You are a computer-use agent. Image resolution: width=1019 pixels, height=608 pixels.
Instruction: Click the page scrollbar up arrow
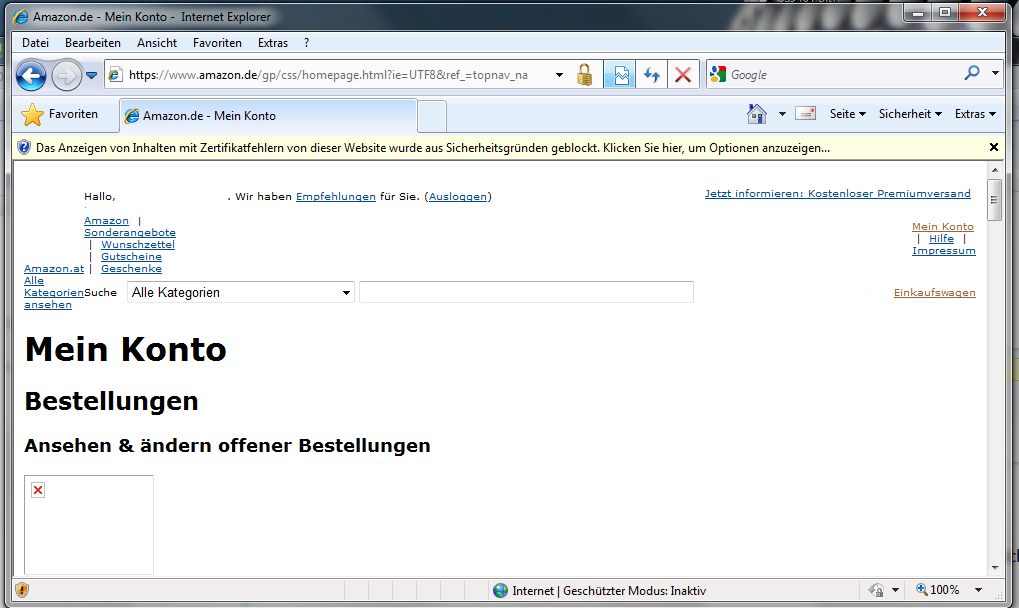(x=994, y=170)
